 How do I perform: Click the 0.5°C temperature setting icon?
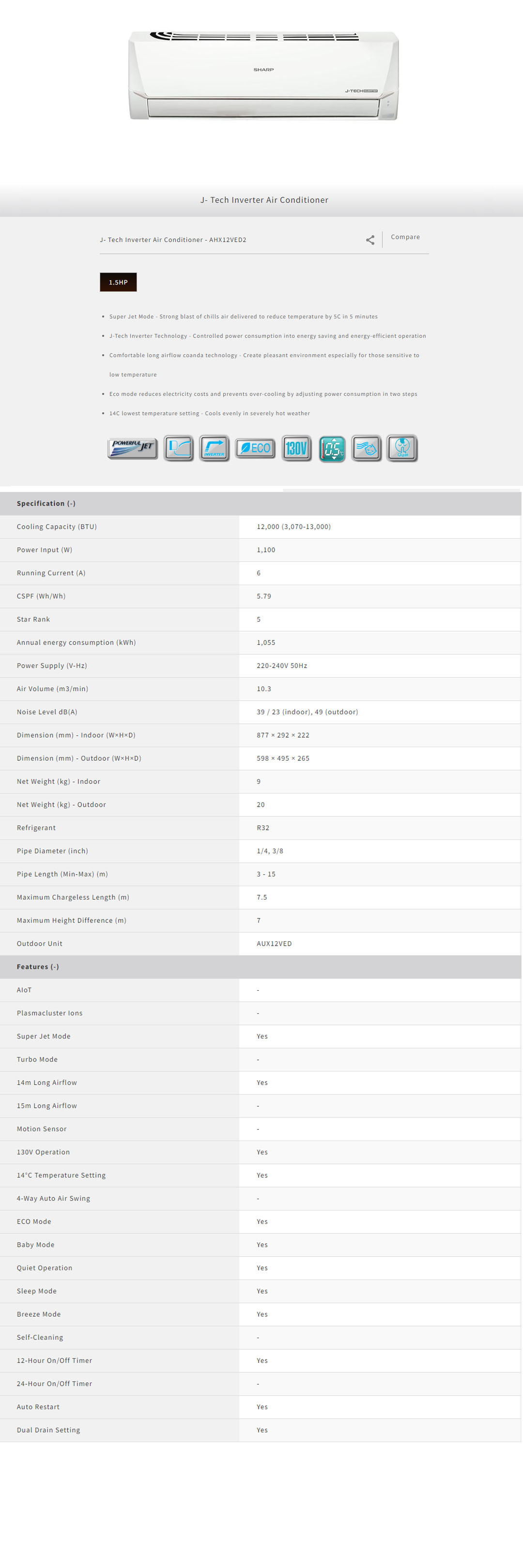point(332,449)
